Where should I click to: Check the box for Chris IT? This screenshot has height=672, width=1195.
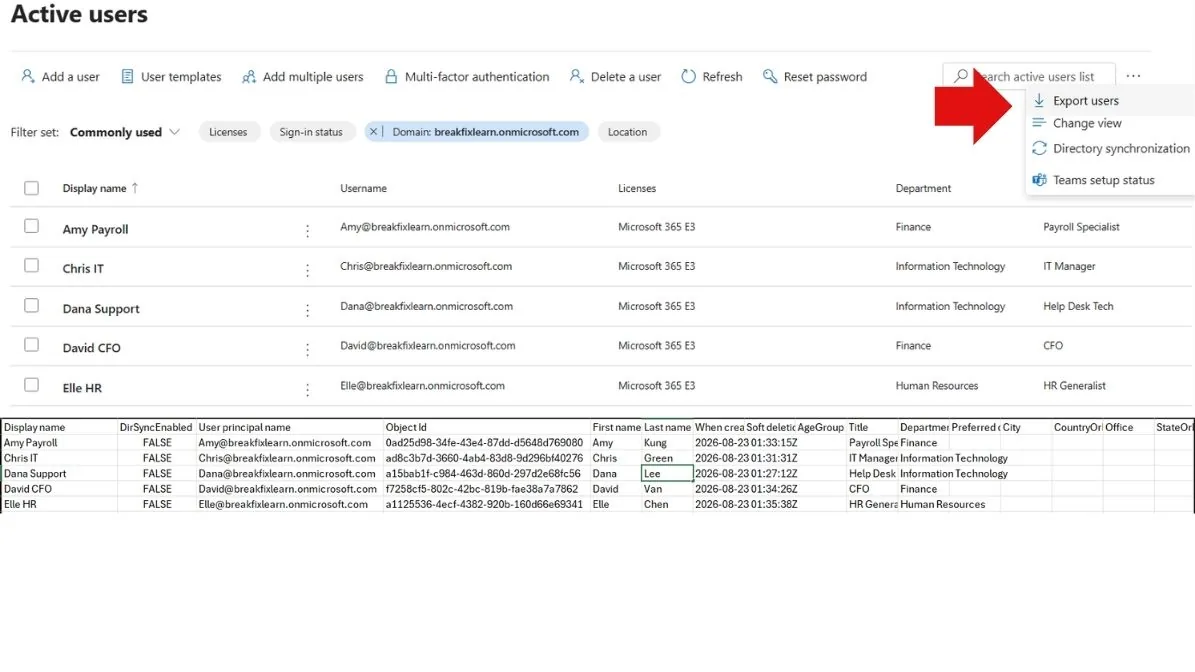(31, 266)
